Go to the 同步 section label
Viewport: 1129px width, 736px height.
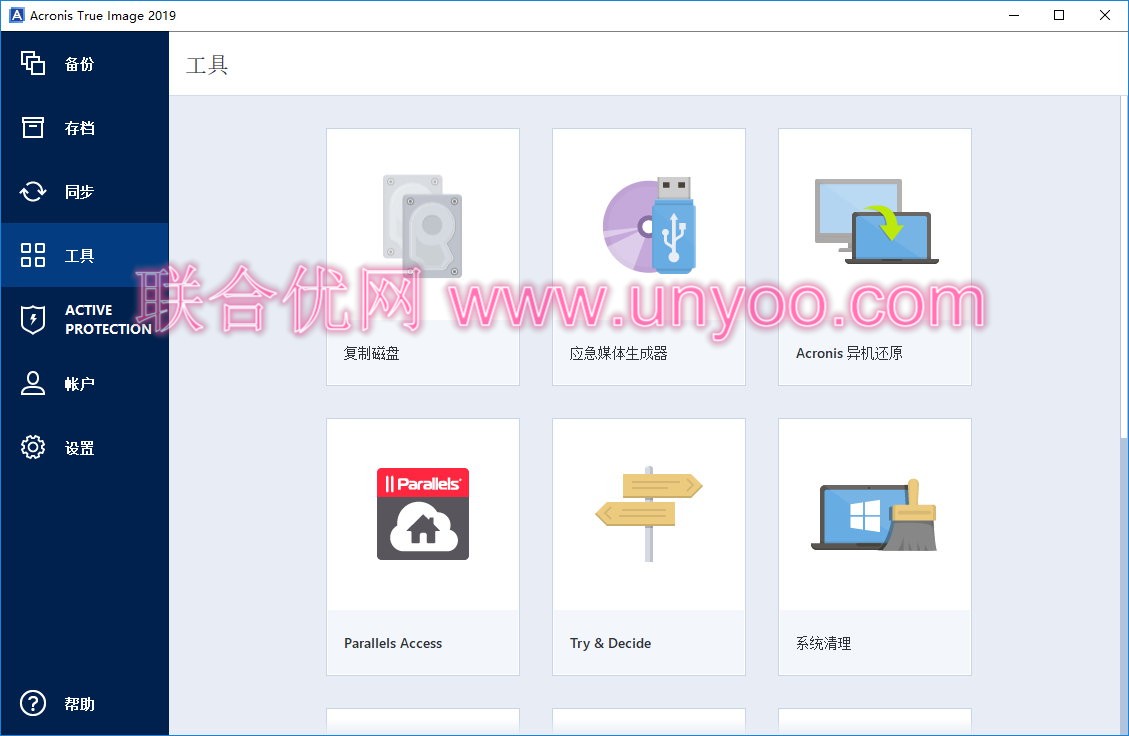pyautogui.click(x=79, y=192)
